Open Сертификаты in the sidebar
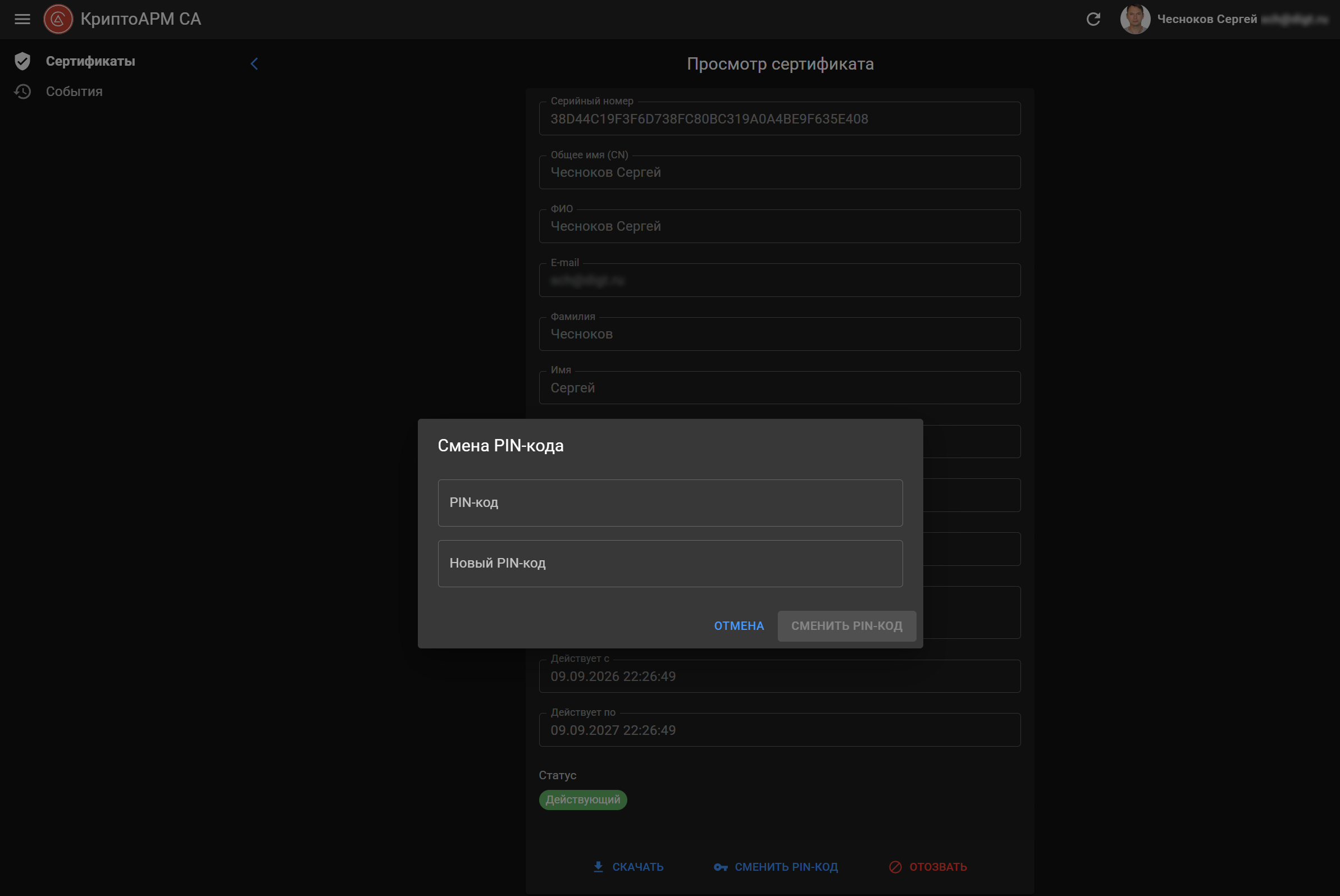Image resolution: width=1340 pixels, height=896 pixels. click(90, 61)
